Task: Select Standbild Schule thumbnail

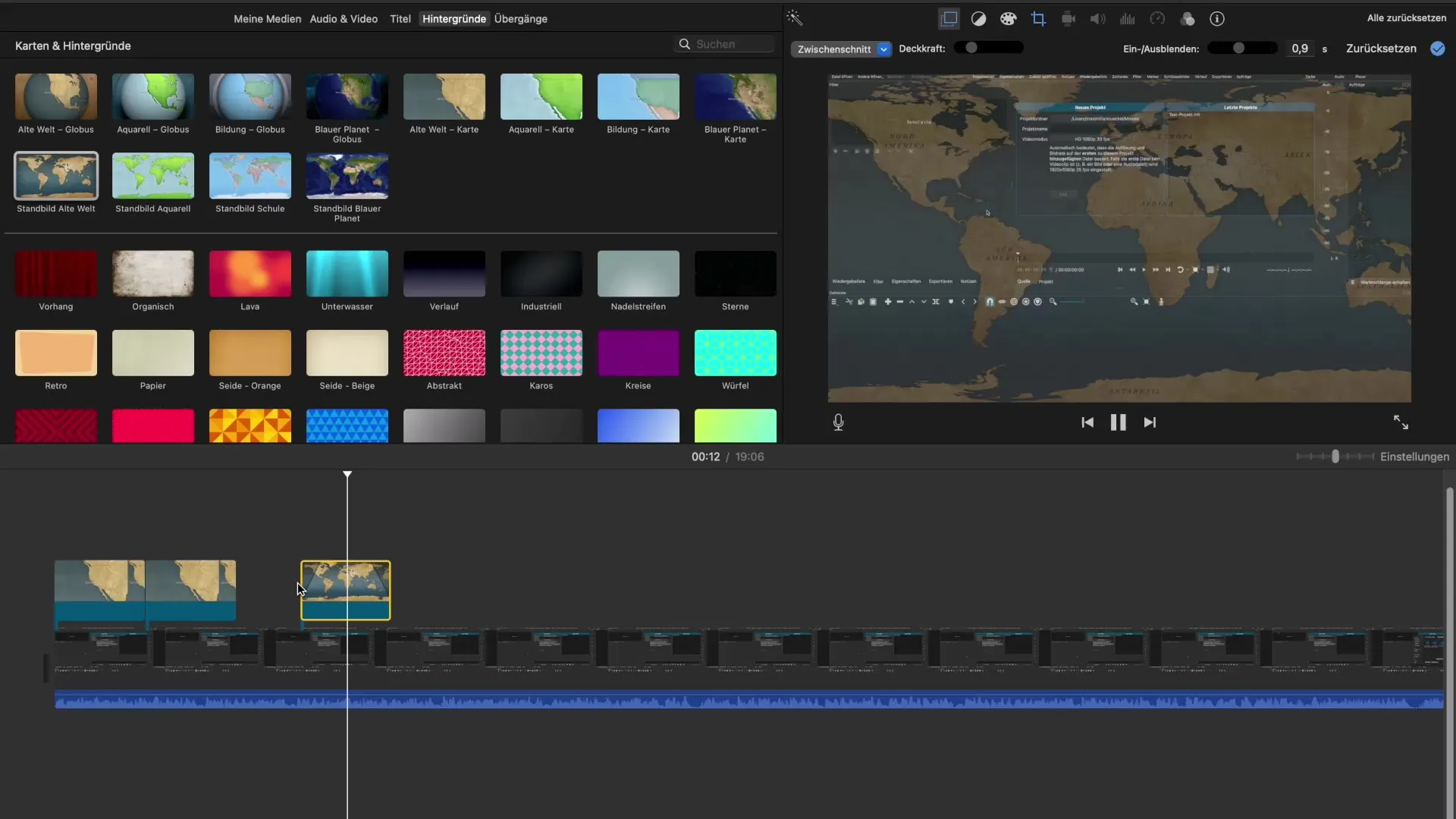Action: point(250,175)
